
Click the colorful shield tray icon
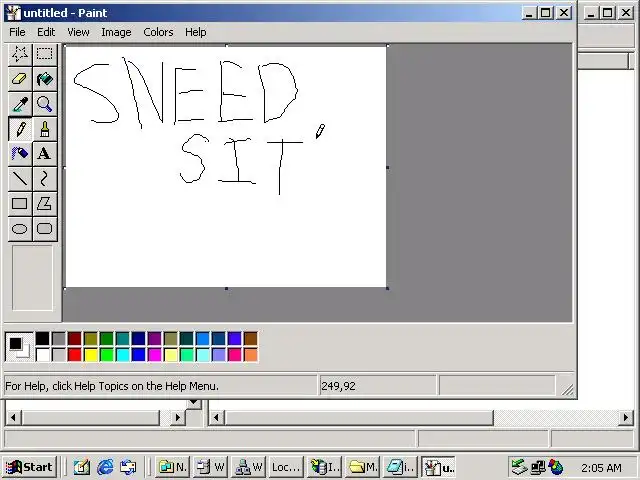point(556,467)
